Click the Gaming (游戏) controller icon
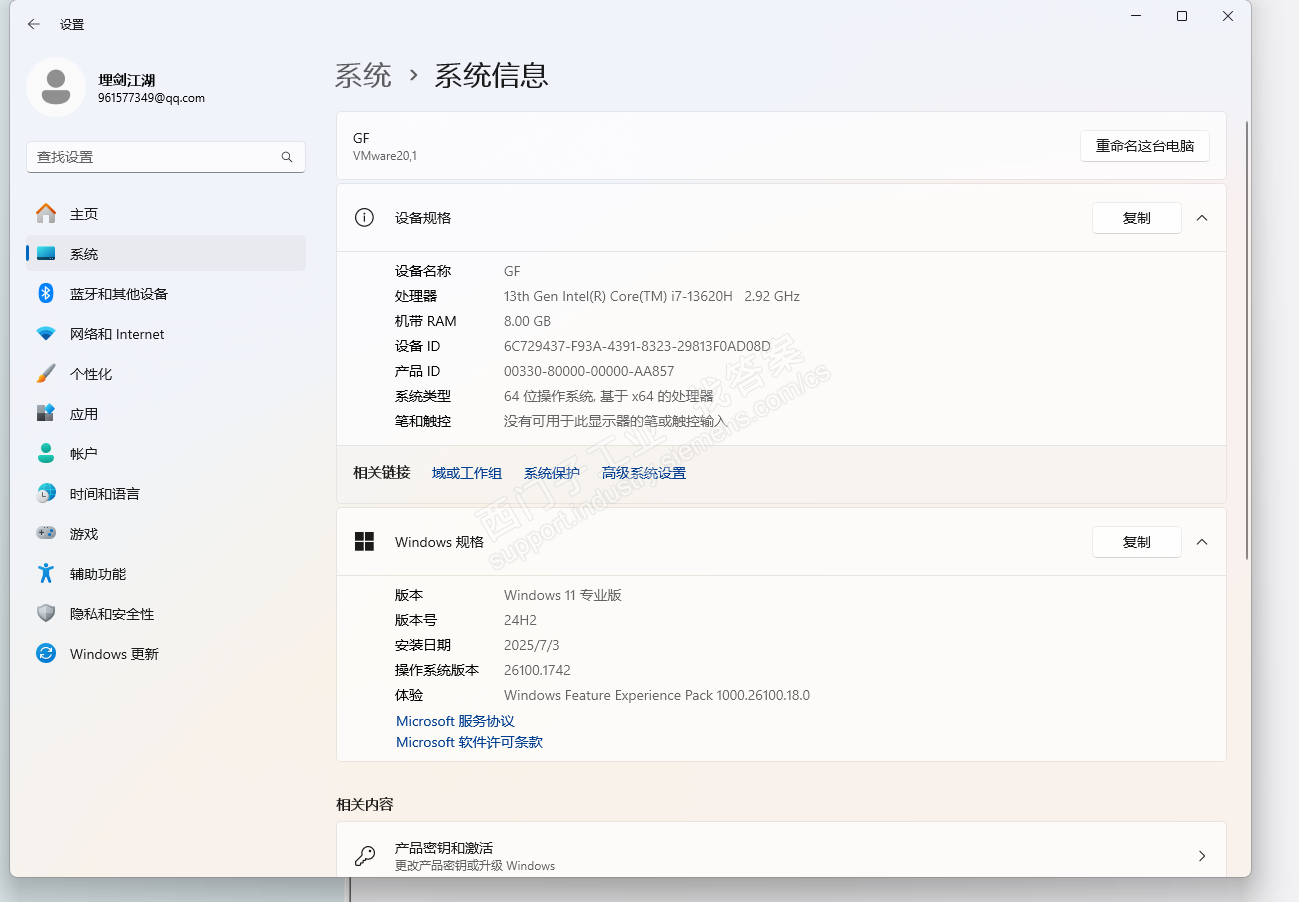Viewport: 1299px width, 902px height. click(x=46, y=534)
